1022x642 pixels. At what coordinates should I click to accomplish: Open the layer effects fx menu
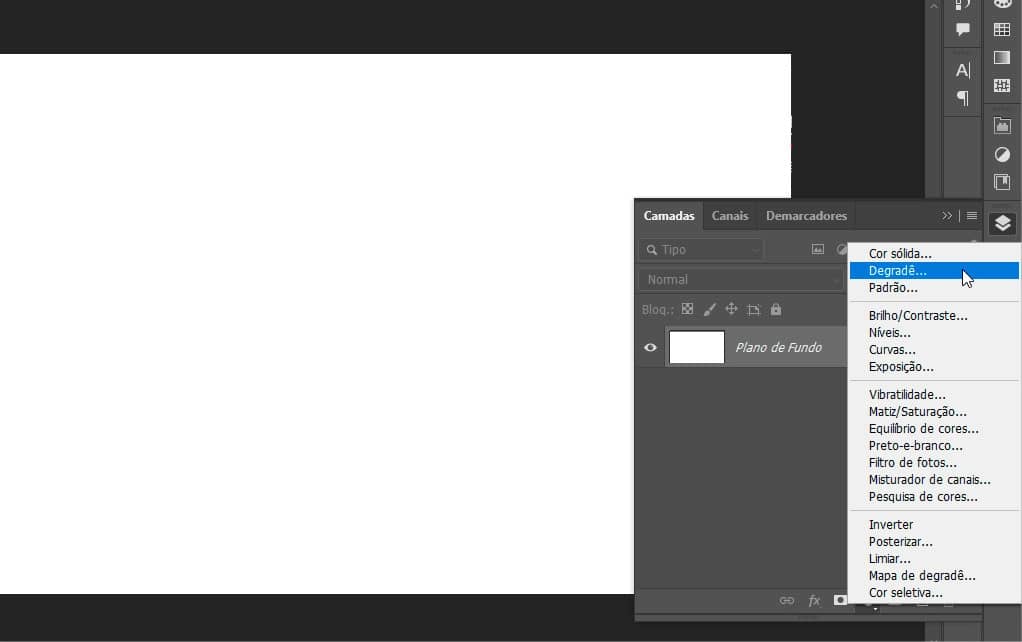pyautogui.click(x=814, y=600)
